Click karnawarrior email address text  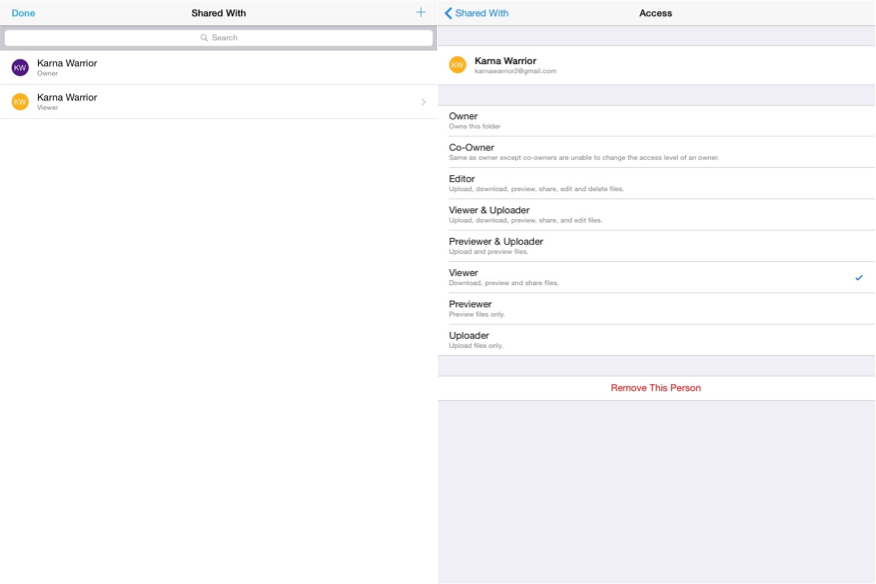point(515,72)
